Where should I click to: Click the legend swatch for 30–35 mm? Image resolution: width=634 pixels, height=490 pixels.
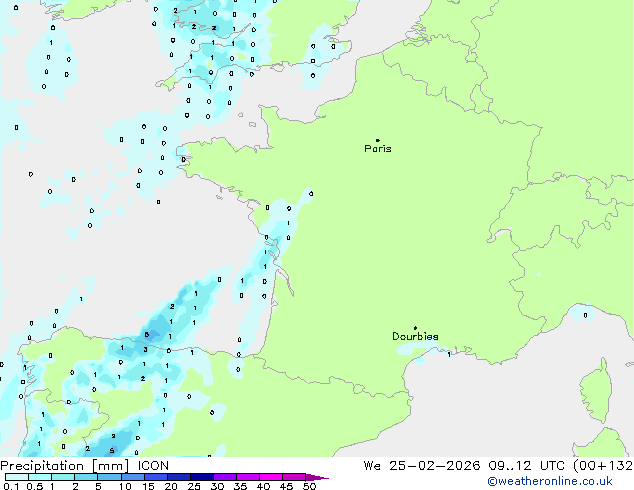point(224,477)
